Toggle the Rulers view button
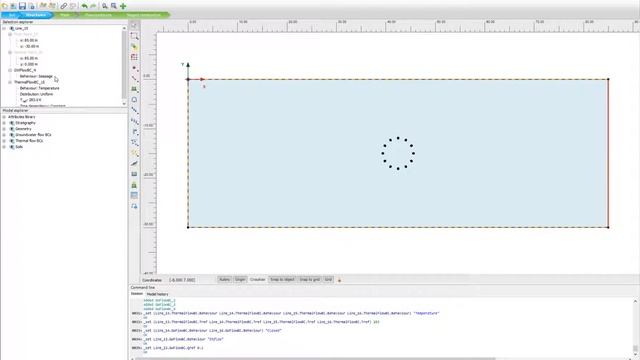The height and width of the screenshot is (360, 640). tap(224, 280)
